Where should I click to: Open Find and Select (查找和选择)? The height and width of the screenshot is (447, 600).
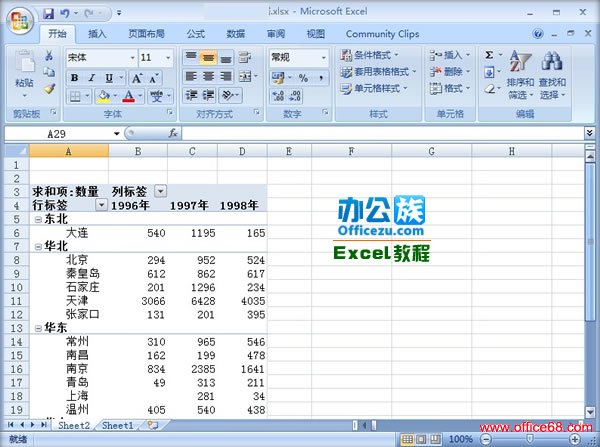click(x=552, y=75)
